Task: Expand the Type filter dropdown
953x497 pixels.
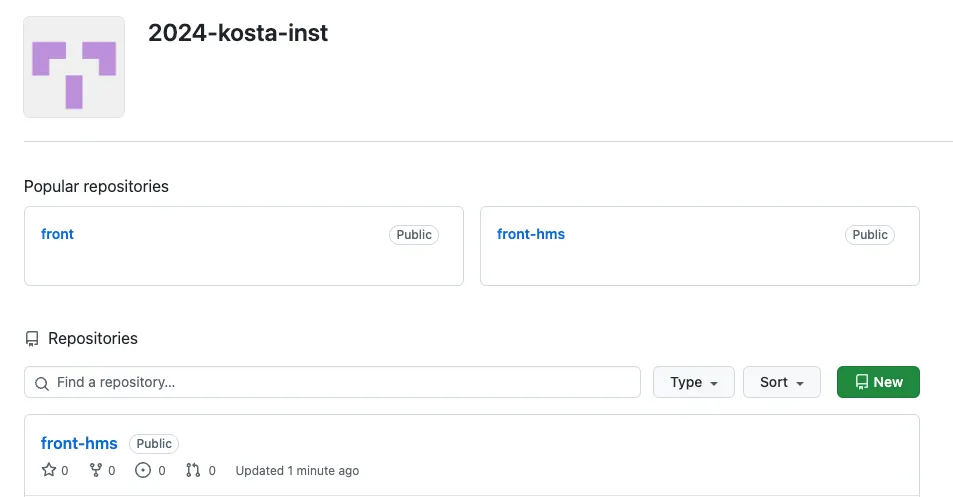Action: 693,382
